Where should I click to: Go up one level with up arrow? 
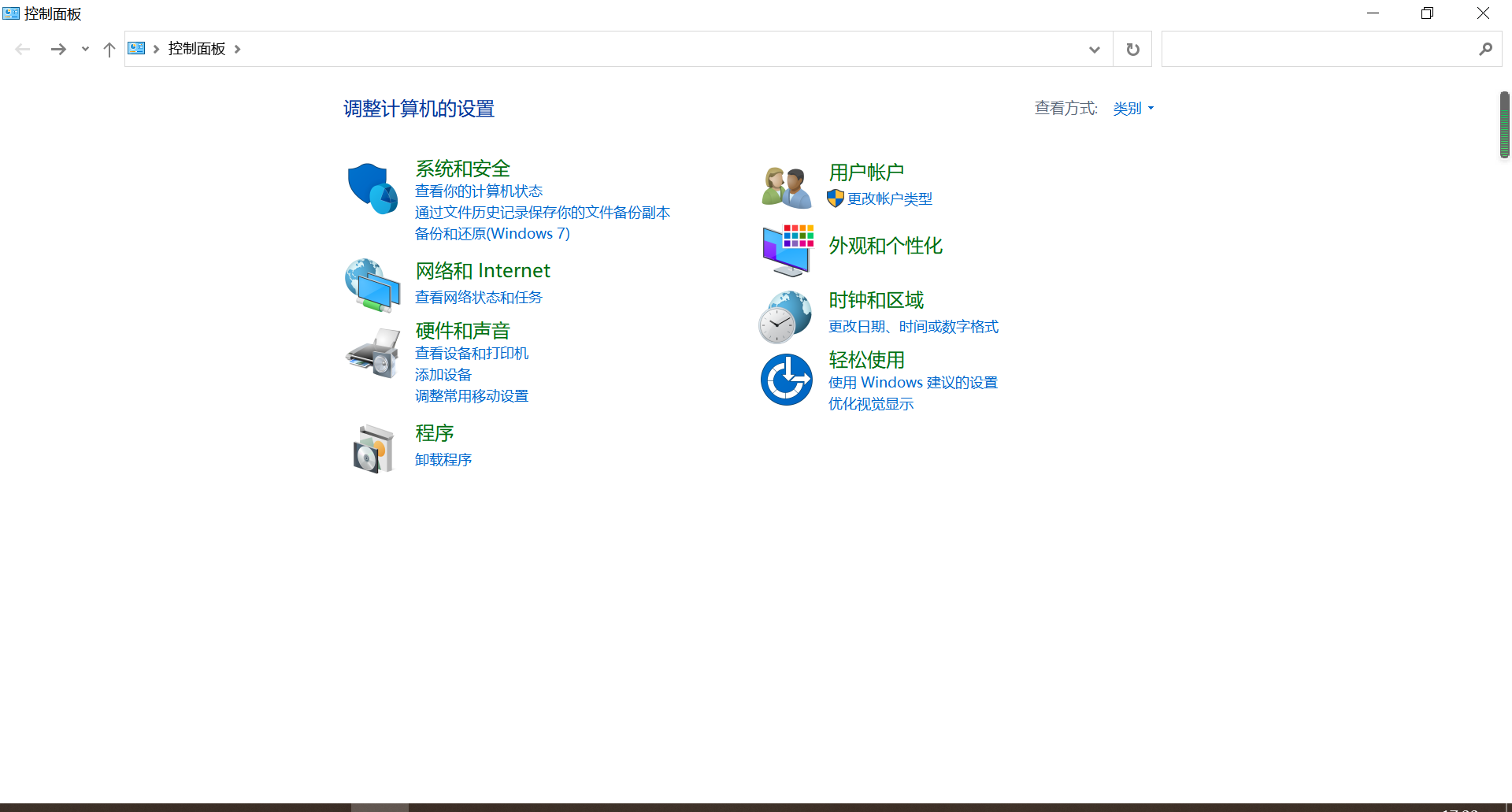coord(109,50)
